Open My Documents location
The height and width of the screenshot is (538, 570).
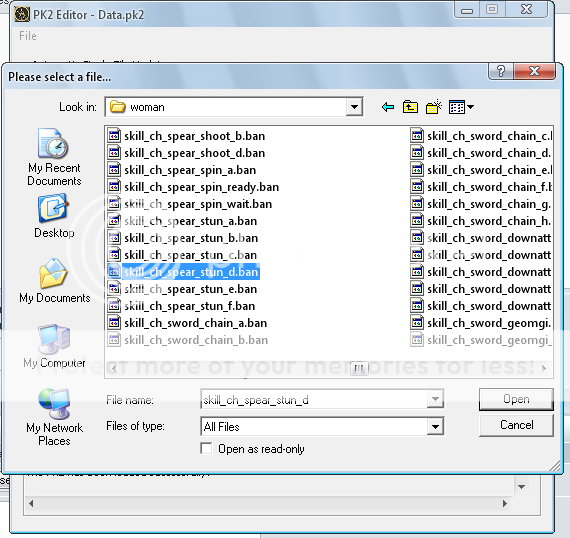pos(55,281)
